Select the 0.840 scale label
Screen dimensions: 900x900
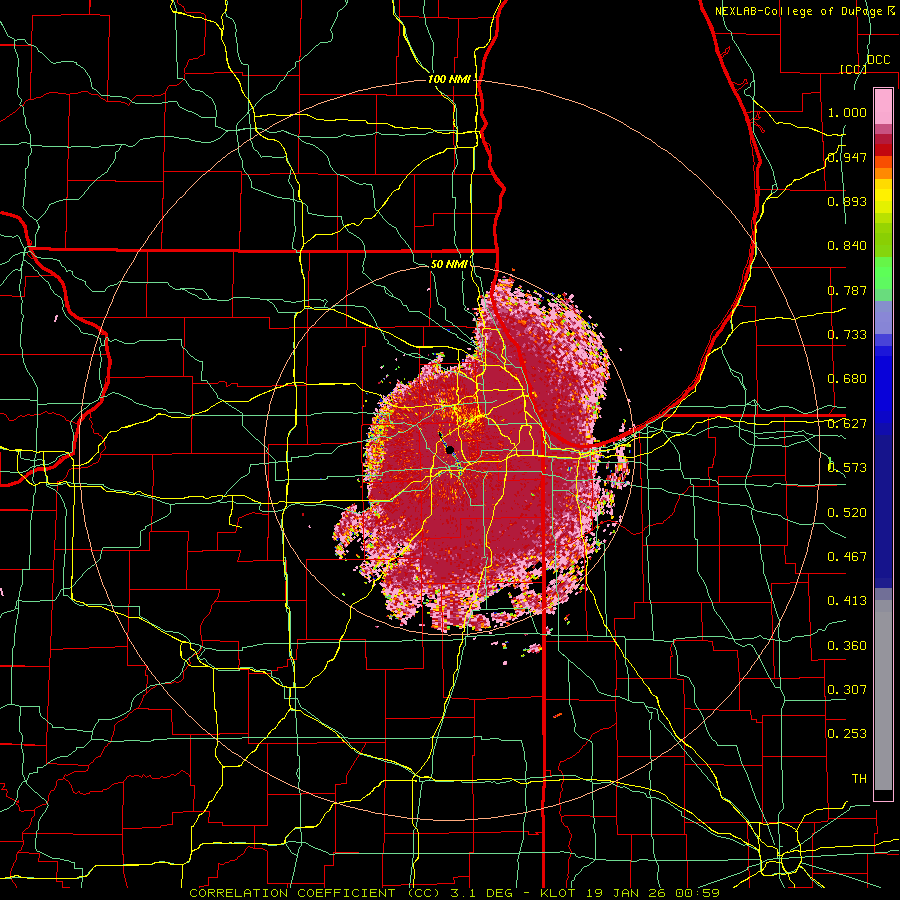click(x=847, y=246)
